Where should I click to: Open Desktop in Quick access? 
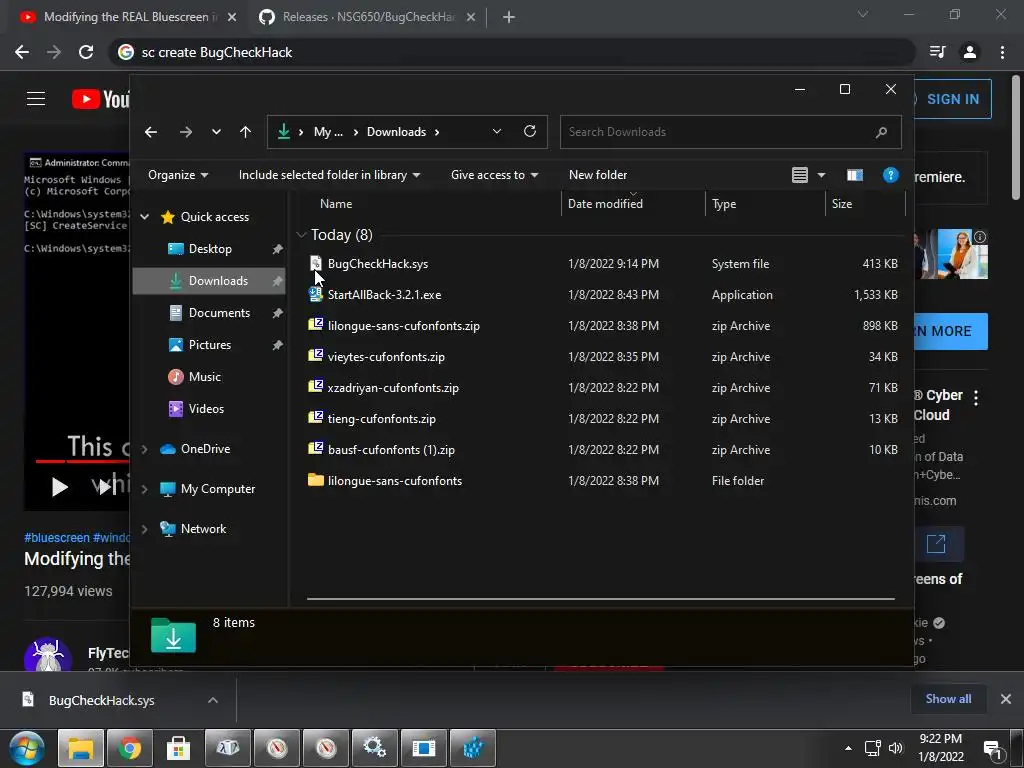coord(209,249)
